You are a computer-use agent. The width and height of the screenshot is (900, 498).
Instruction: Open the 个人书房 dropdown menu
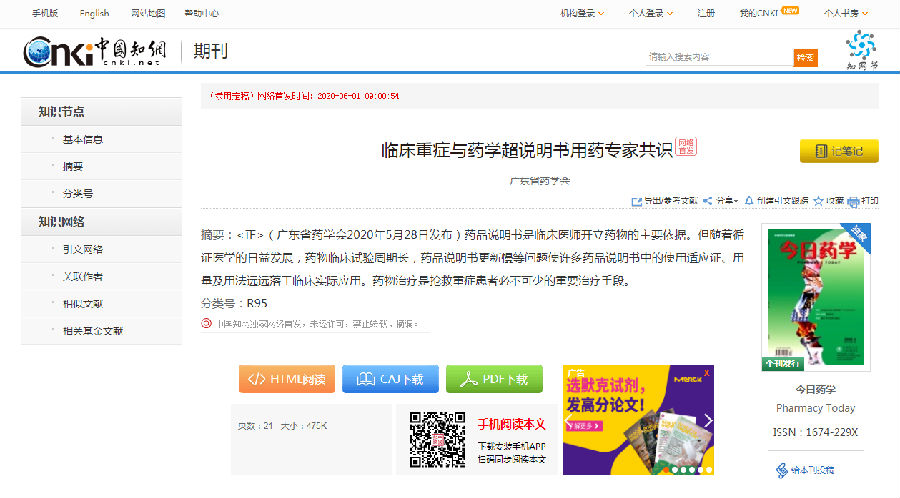click(846, 13)
